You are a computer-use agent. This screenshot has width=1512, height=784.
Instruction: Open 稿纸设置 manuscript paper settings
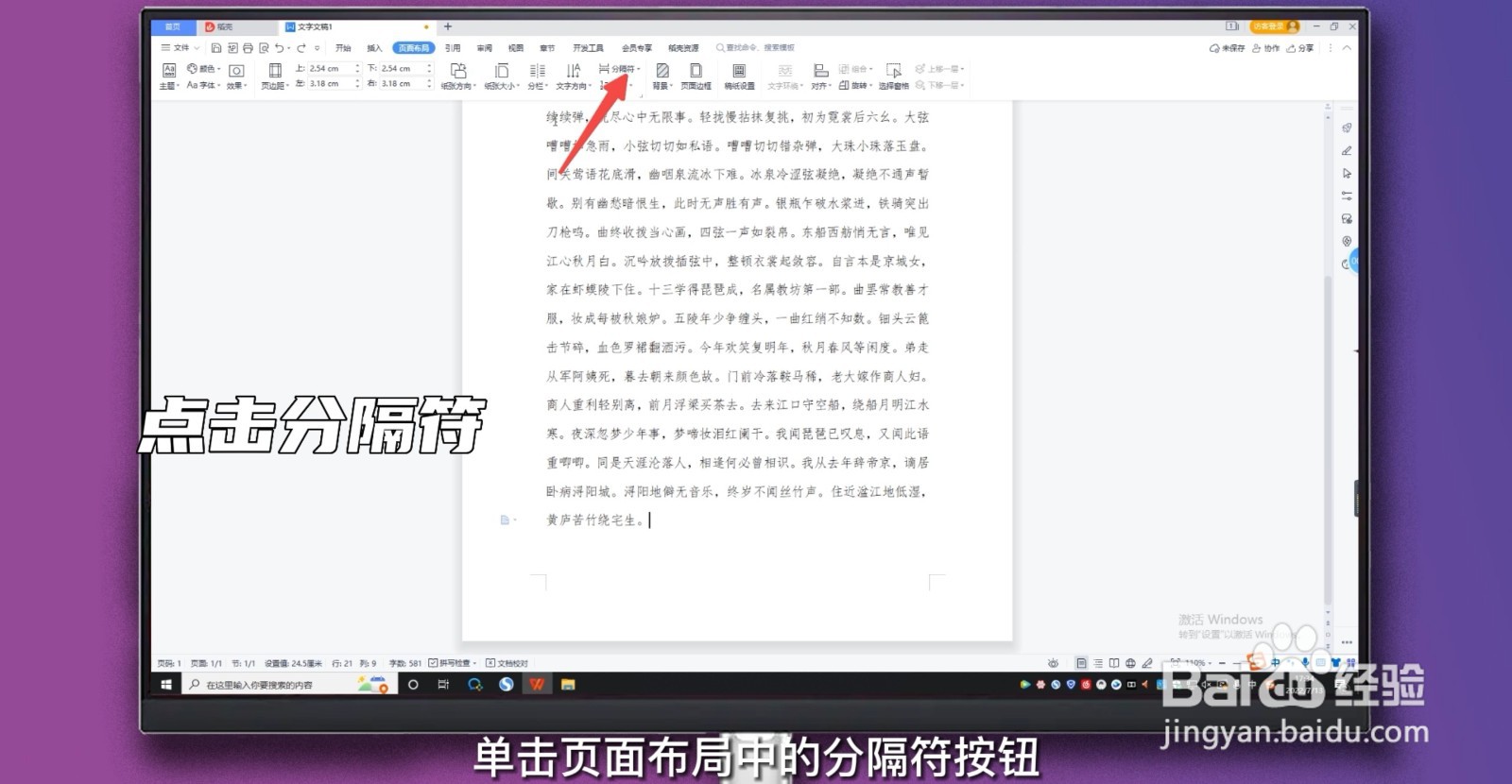pyautogui.click(x=739, y=77)
